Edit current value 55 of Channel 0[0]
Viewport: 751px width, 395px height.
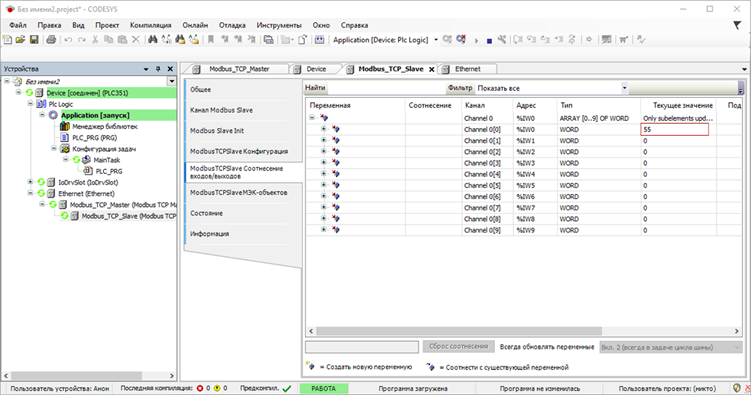click(x=674, y=129)
